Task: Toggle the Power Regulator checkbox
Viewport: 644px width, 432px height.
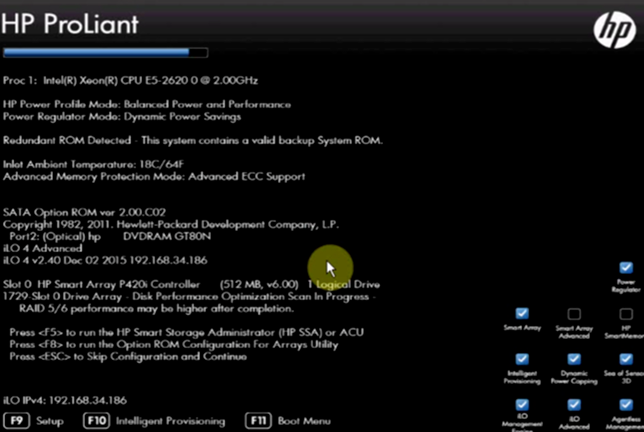Action: tap(626, 268)
